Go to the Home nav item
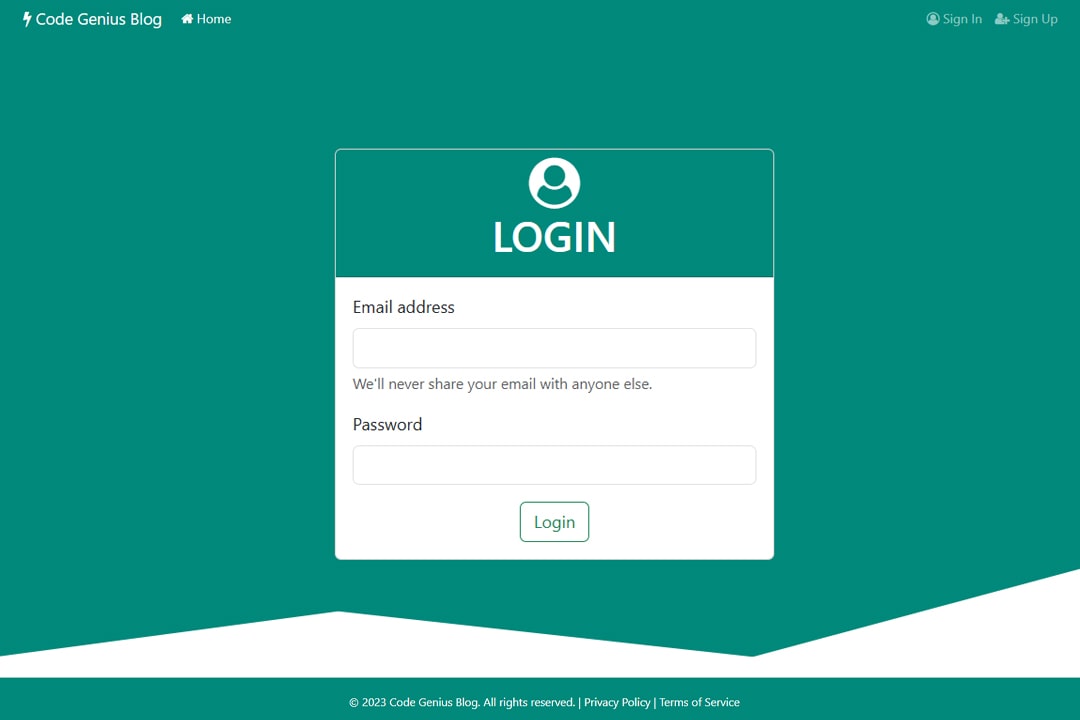Screen dimensions: 1080x720 (x=206, y=19)
